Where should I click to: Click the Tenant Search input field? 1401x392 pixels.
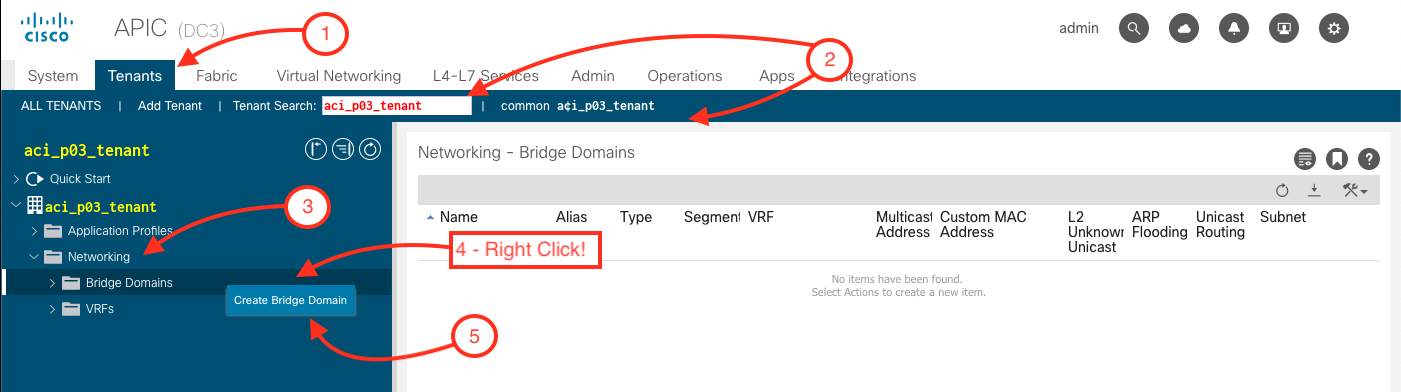click(x=396, y=105)
